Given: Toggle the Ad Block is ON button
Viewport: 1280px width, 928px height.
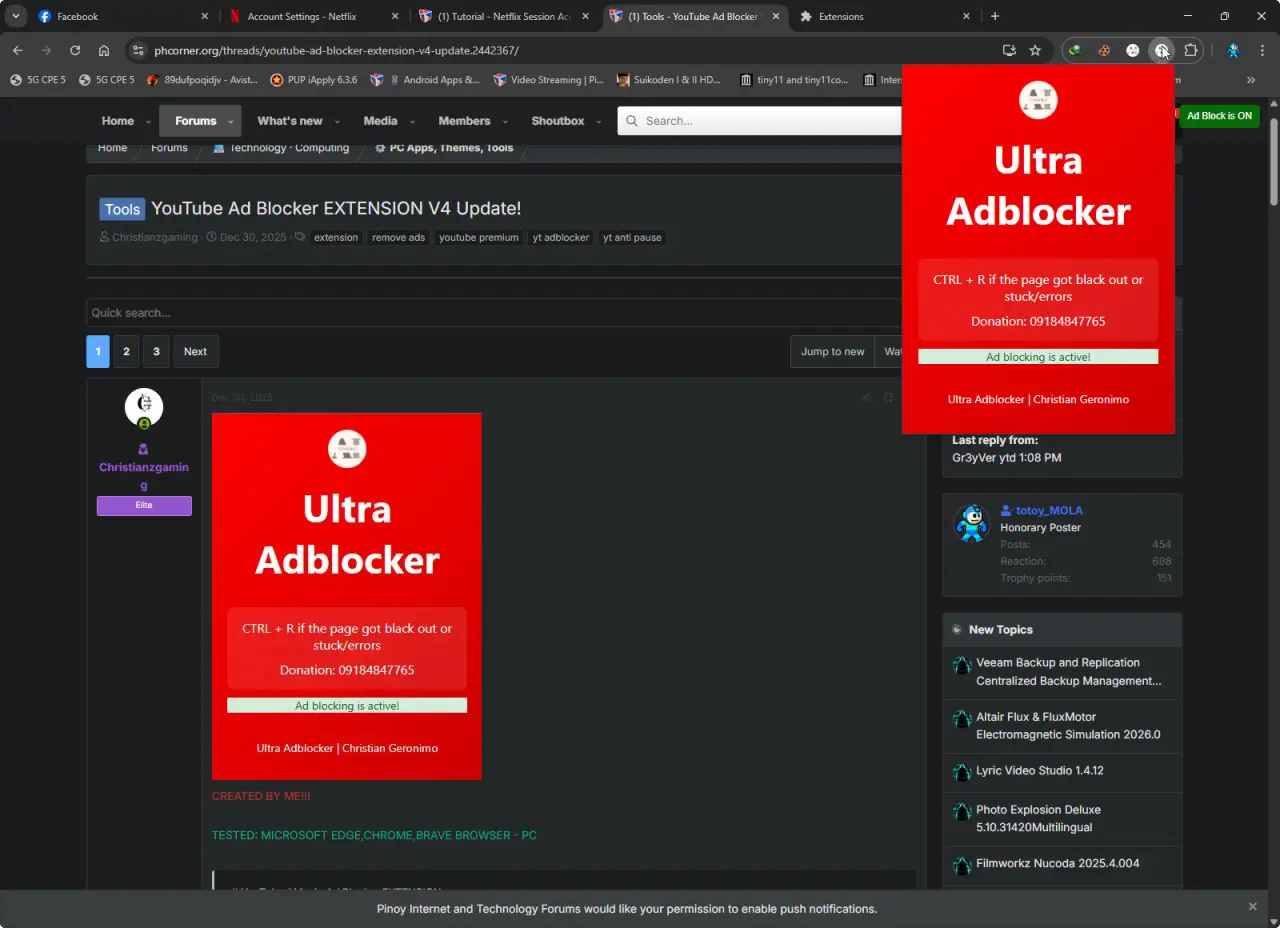Looking at the screenshot, I should pyautogui.click(x=1219, y=116).
